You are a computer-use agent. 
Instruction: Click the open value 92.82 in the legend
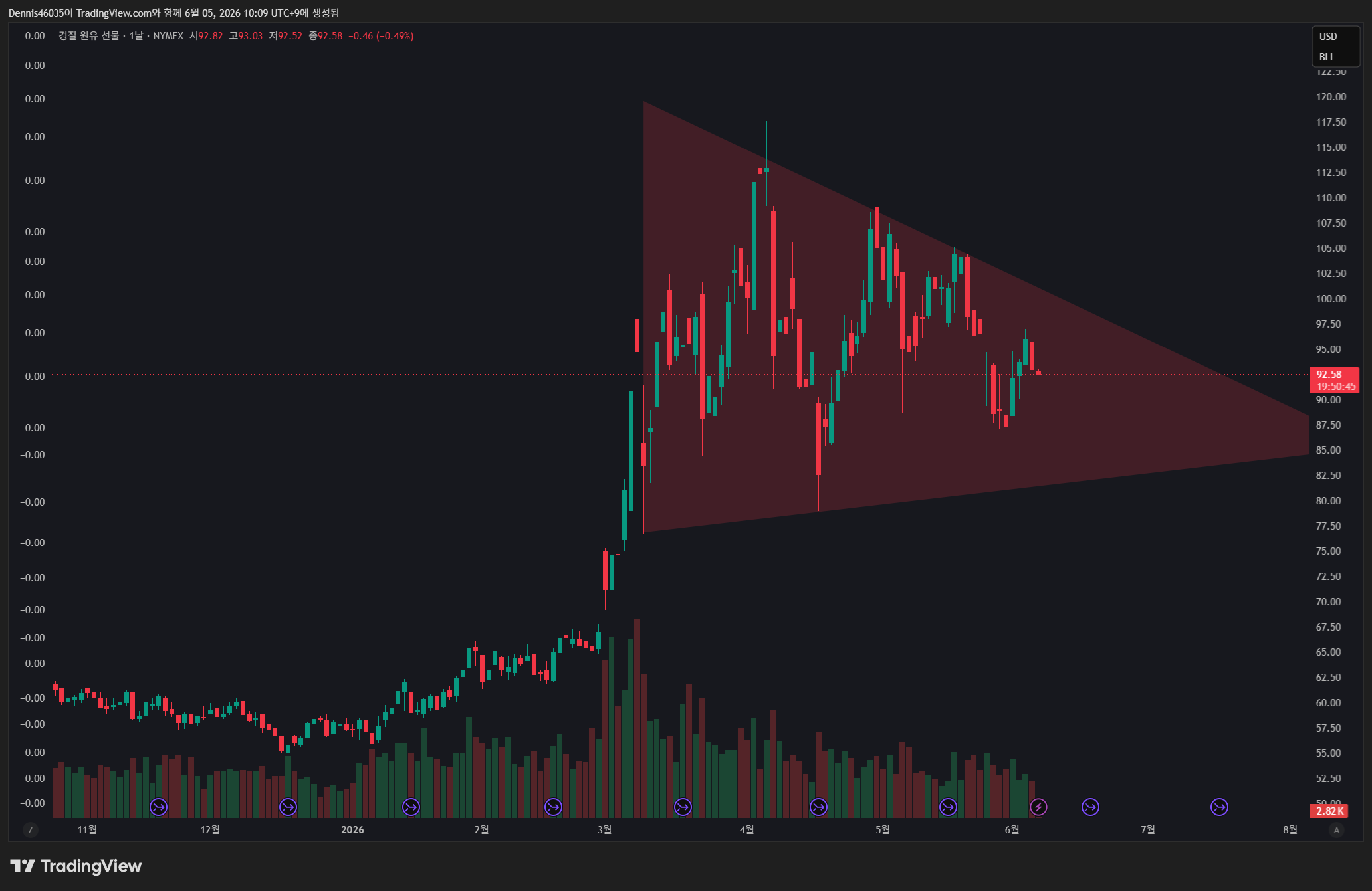[x=211, y=36]
